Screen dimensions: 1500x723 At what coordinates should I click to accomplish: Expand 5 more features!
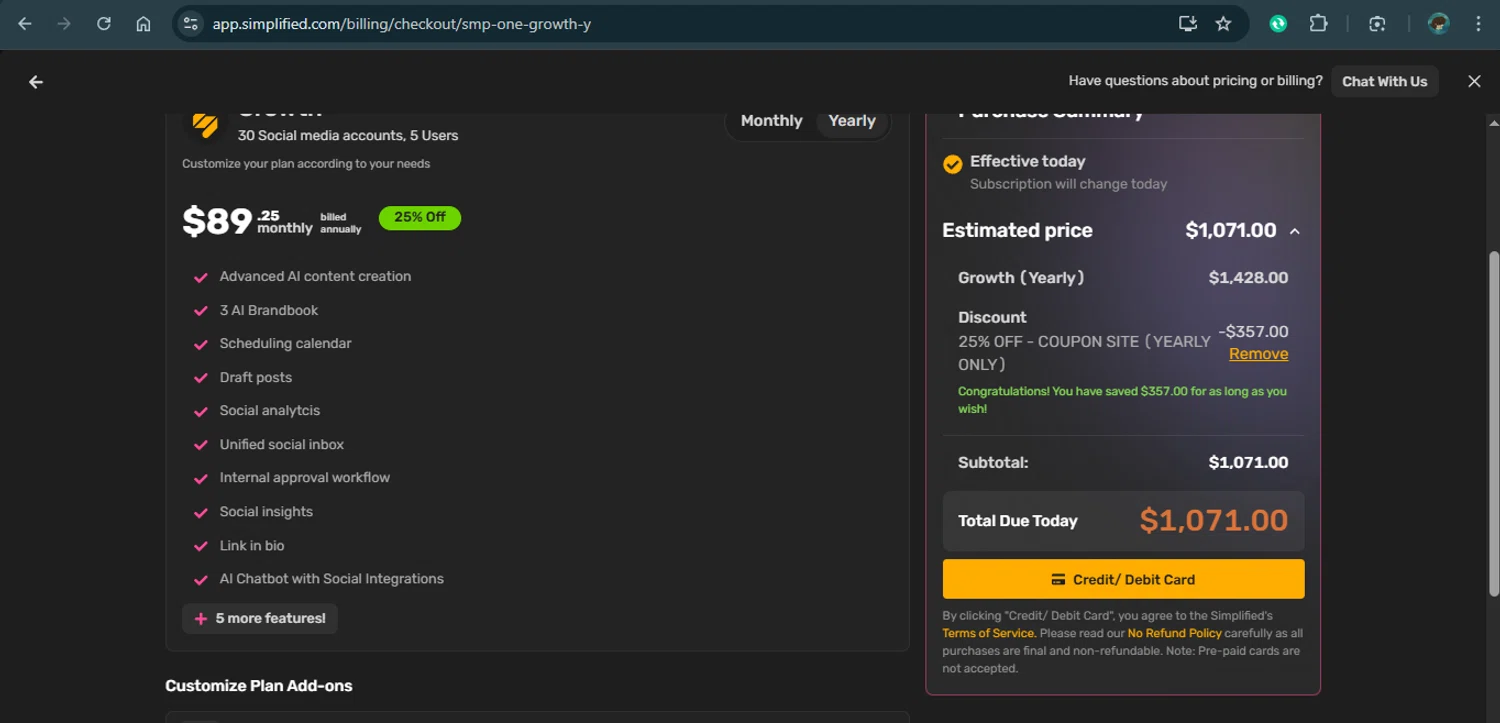(260, 618)
